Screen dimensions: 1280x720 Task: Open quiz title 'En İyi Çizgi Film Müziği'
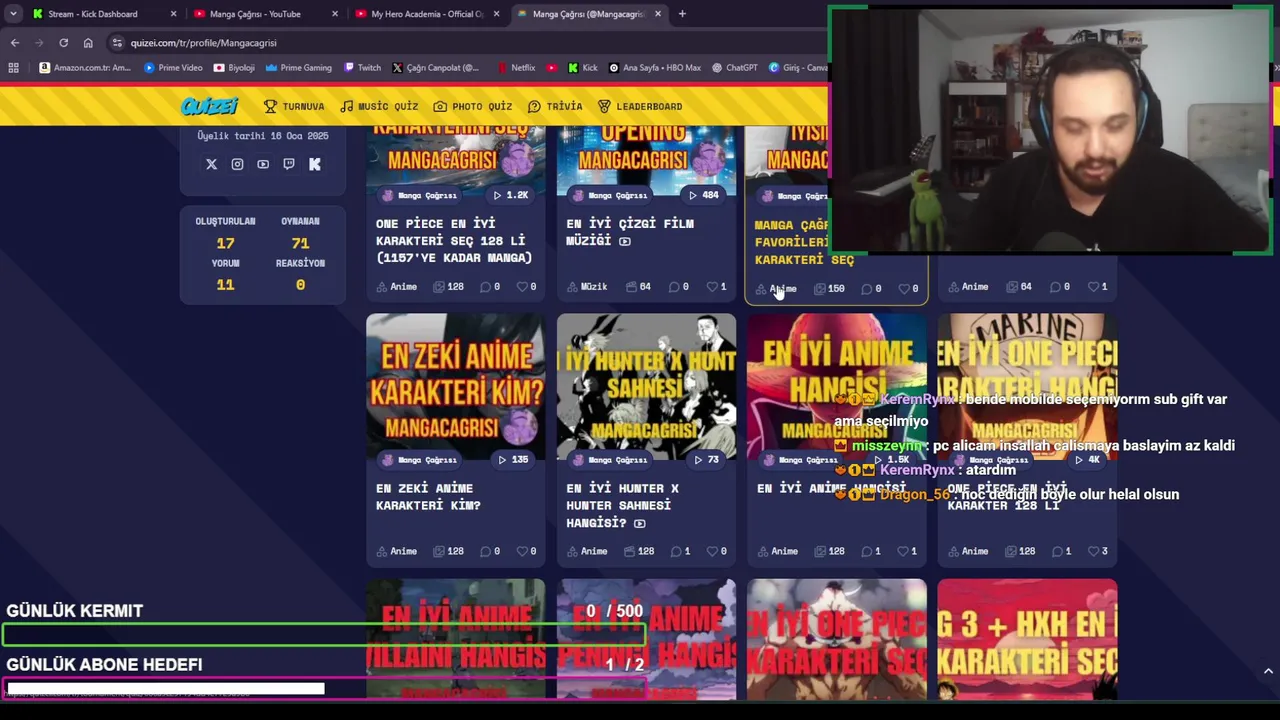pyautogui.click(x=630, y=232)
